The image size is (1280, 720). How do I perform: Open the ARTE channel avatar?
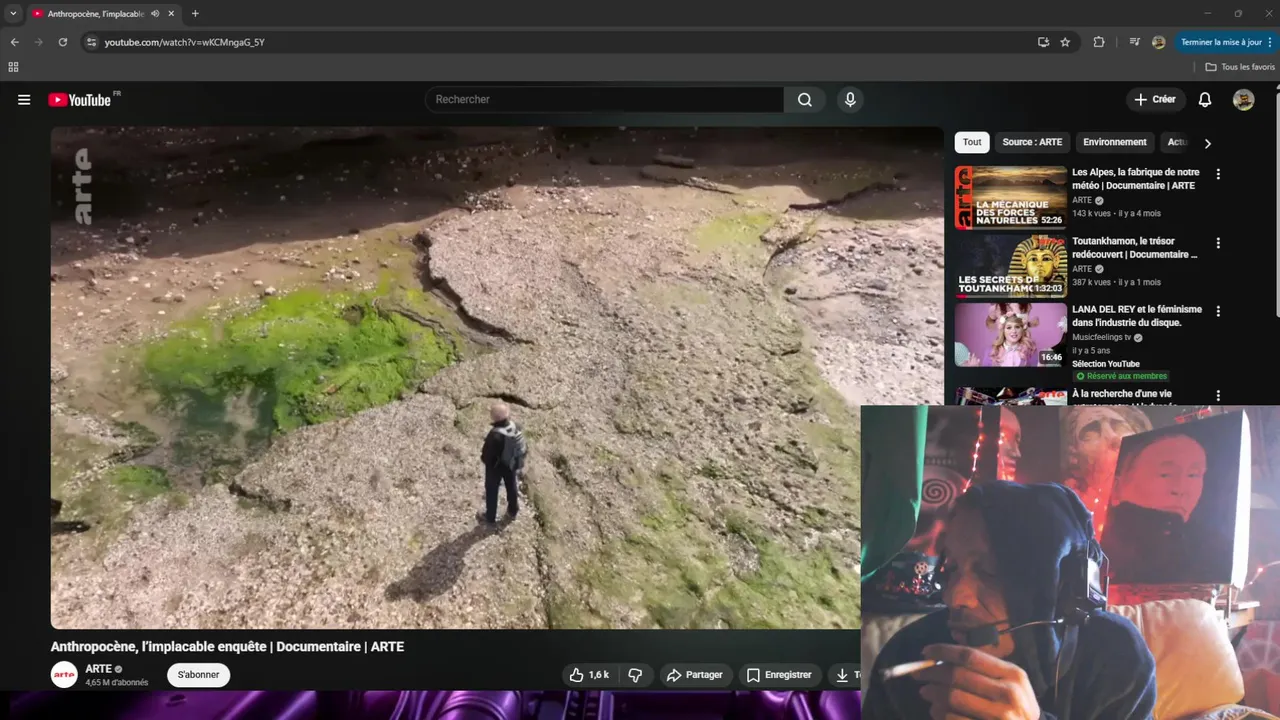click(x=64, y=675)
